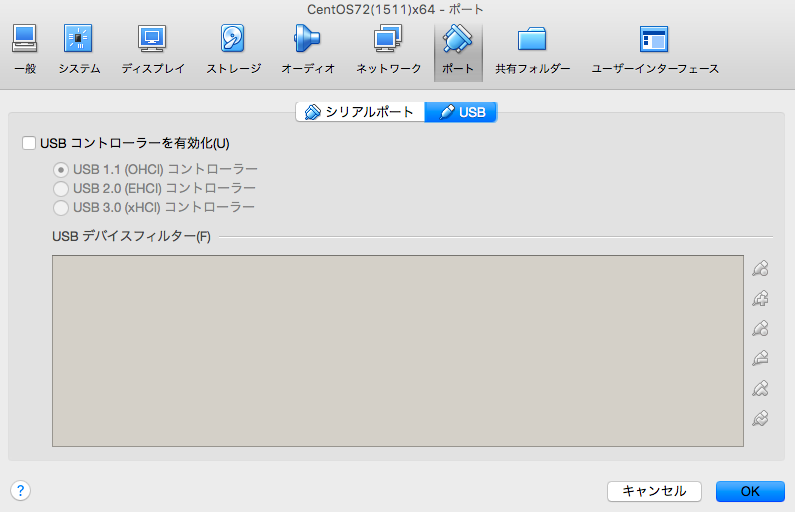Viewport: 795px width, 512px height.
Task: Select USB 1.1 (OHCI) コントローラー radio button
Action: point(61,169)
